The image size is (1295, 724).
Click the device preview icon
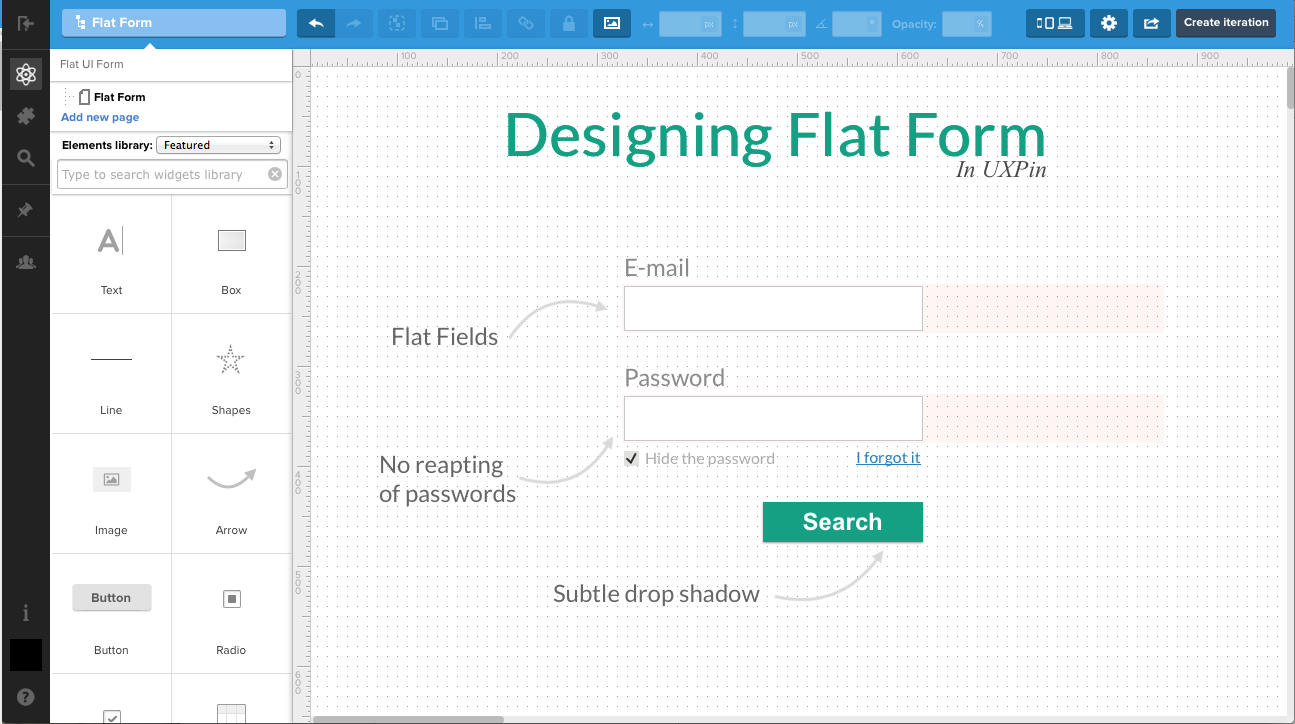point(1055,23)
